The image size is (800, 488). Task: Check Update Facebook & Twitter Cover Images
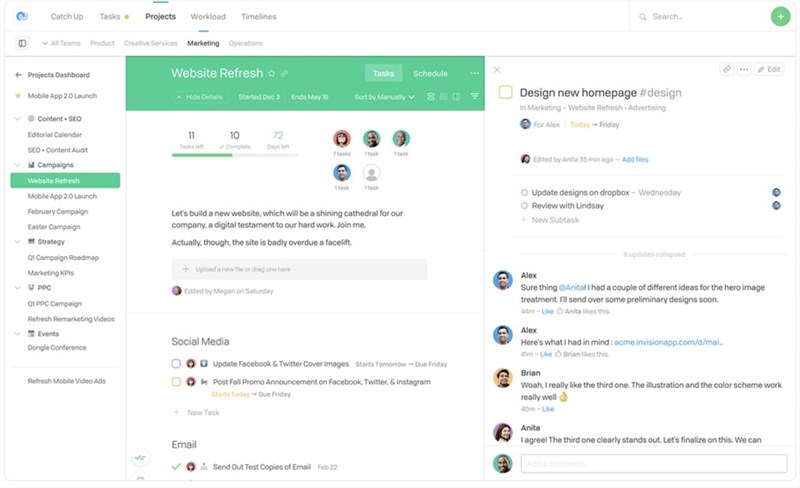176,364
